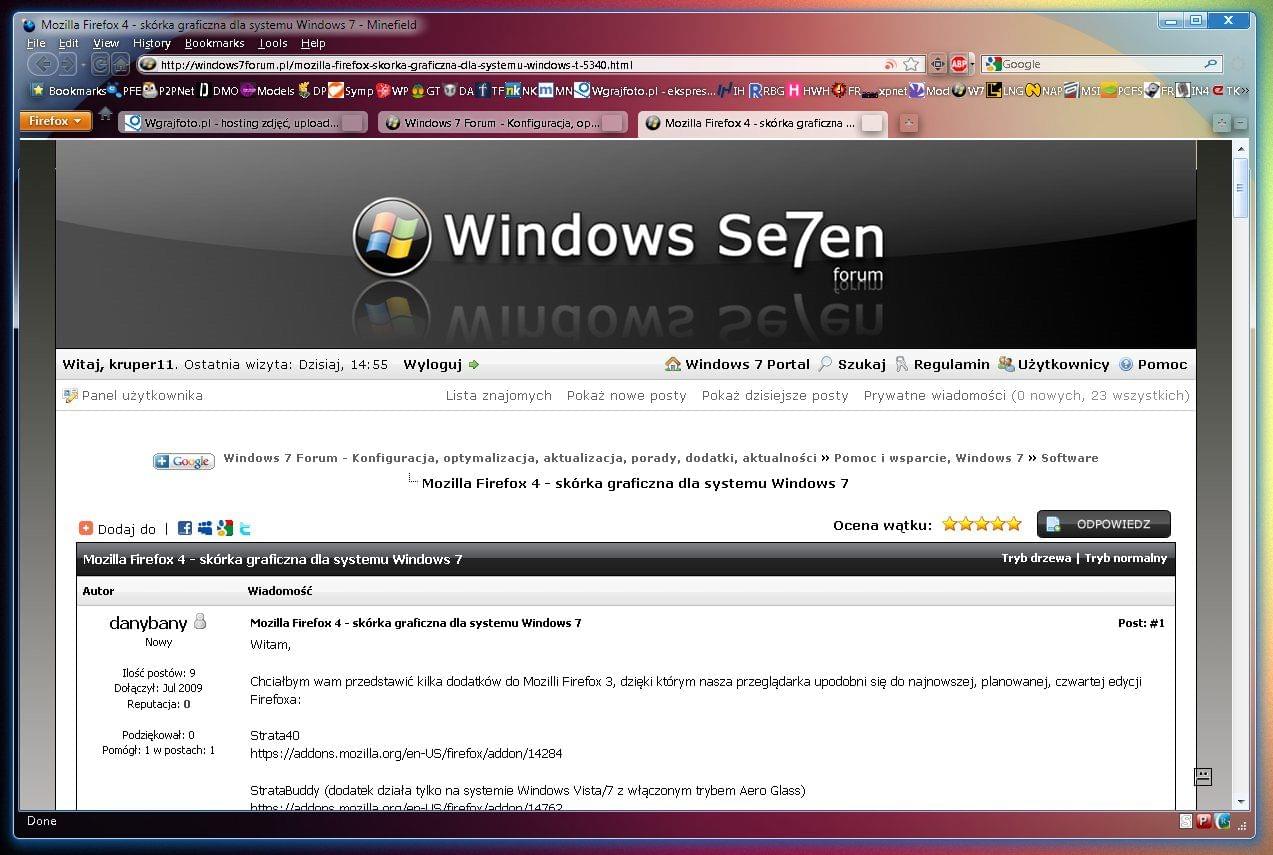Click the vertical scrollbar down arrow

(1241, 801)
